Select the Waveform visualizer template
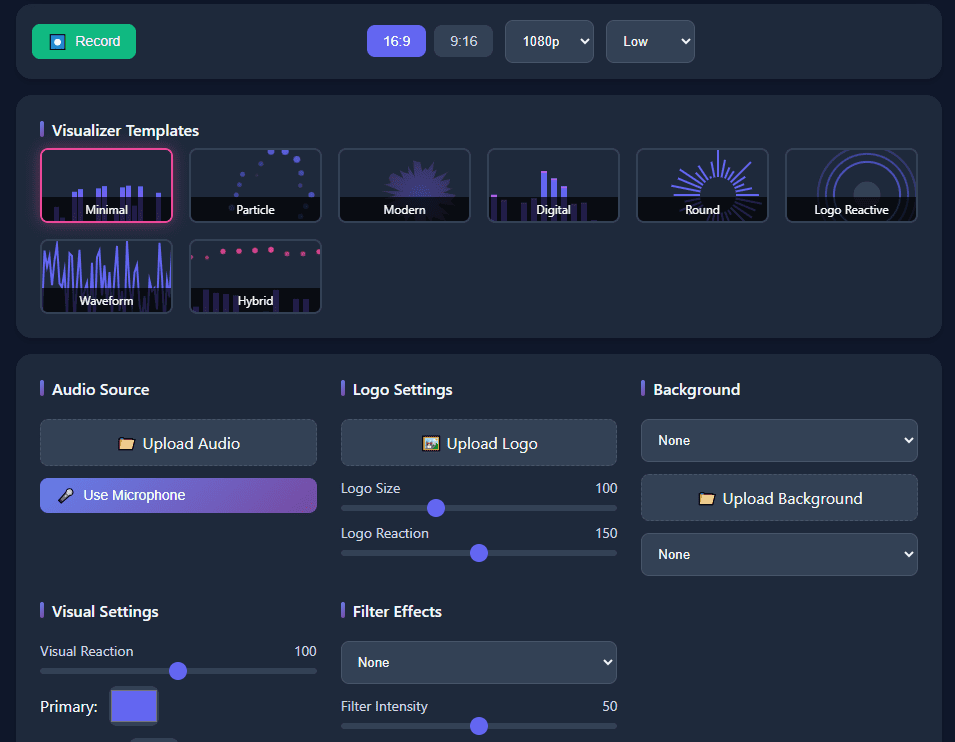Viewport: 955px width, 742px height. pyautogui.click(x=106, y=276)
